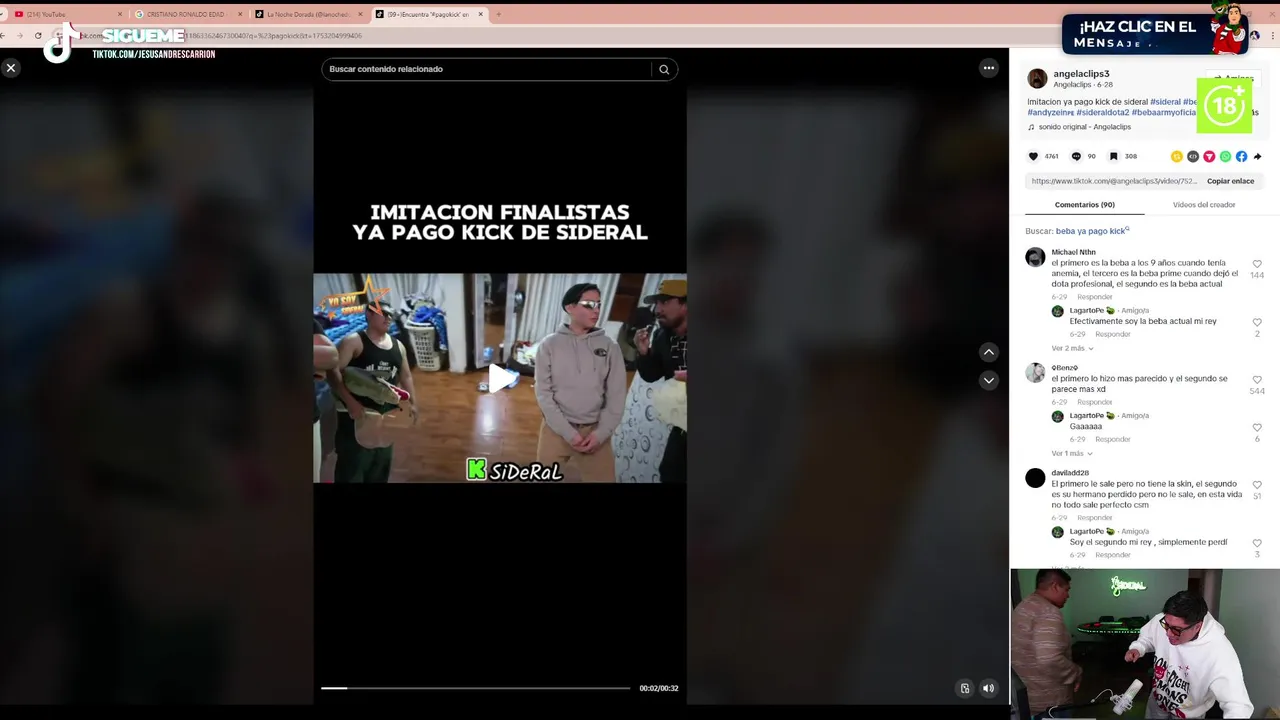Like LagartoPe reply 'Efectivamente soy la beba'
1280x720 pixels.
(x=1257, y=322)
